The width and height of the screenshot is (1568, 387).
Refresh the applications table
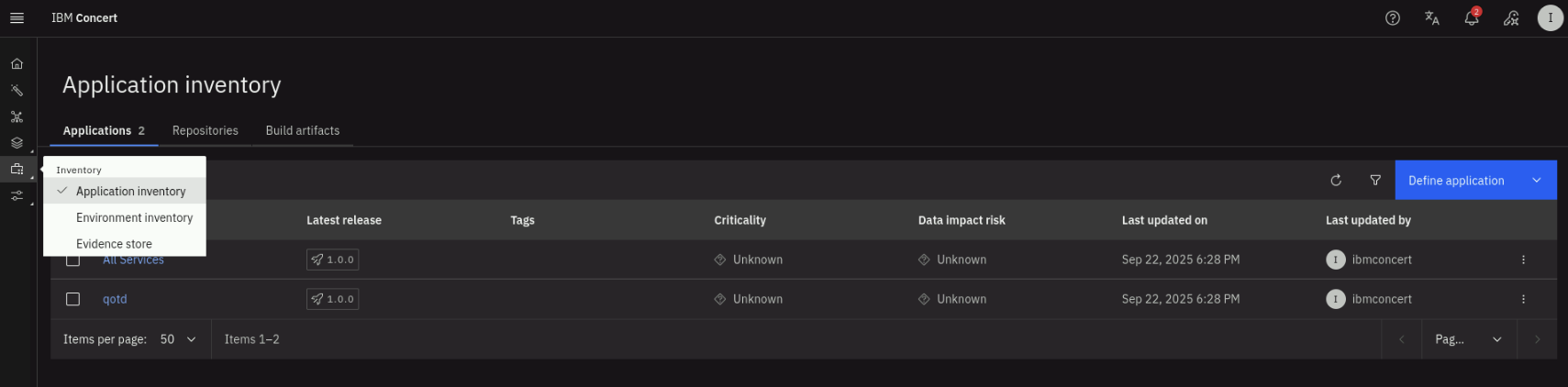[x=1336, y=181]
